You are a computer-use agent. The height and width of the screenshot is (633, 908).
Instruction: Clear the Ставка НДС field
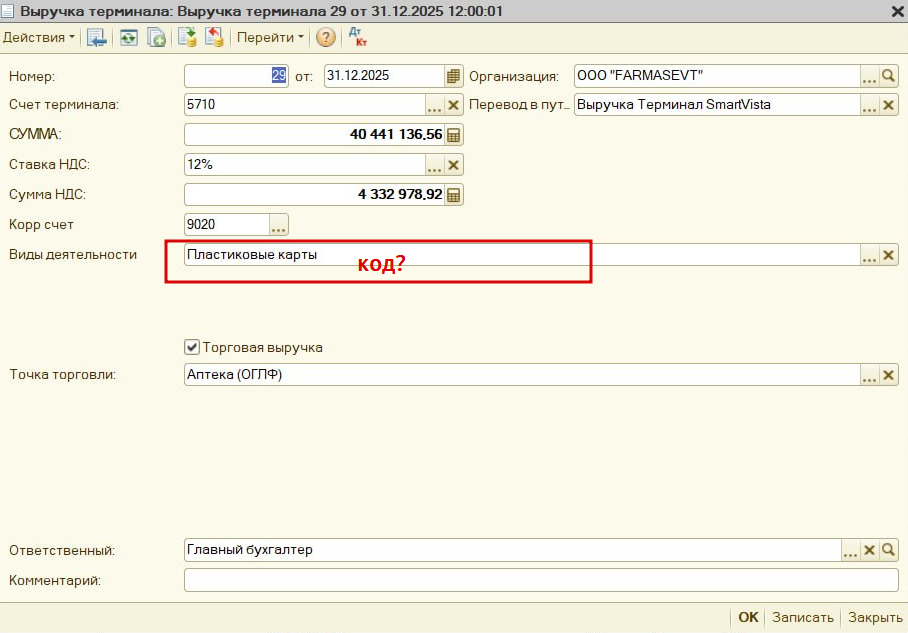[x=453, y=165]
